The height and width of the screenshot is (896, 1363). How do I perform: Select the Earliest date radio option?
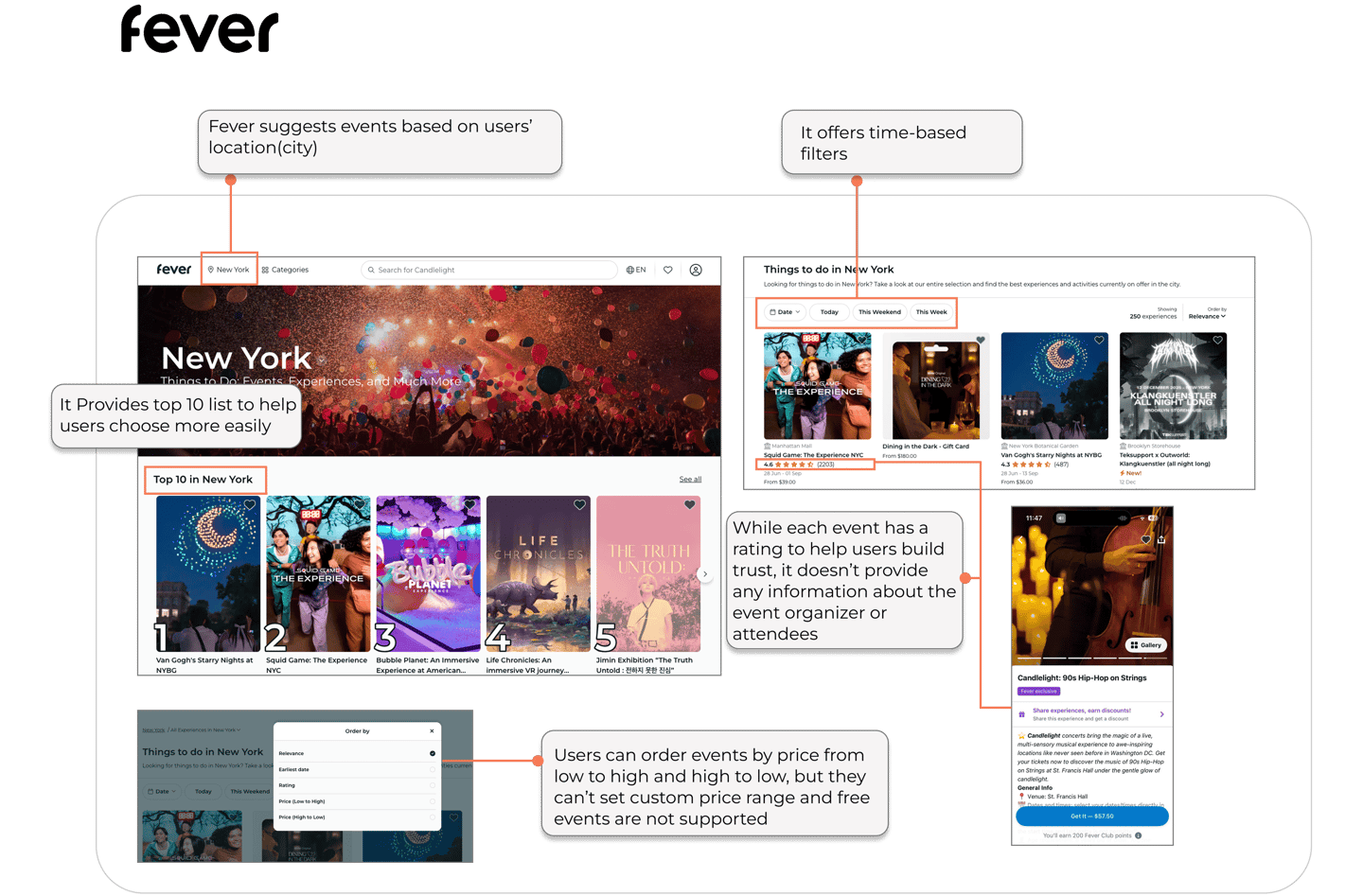pos(433,769)
